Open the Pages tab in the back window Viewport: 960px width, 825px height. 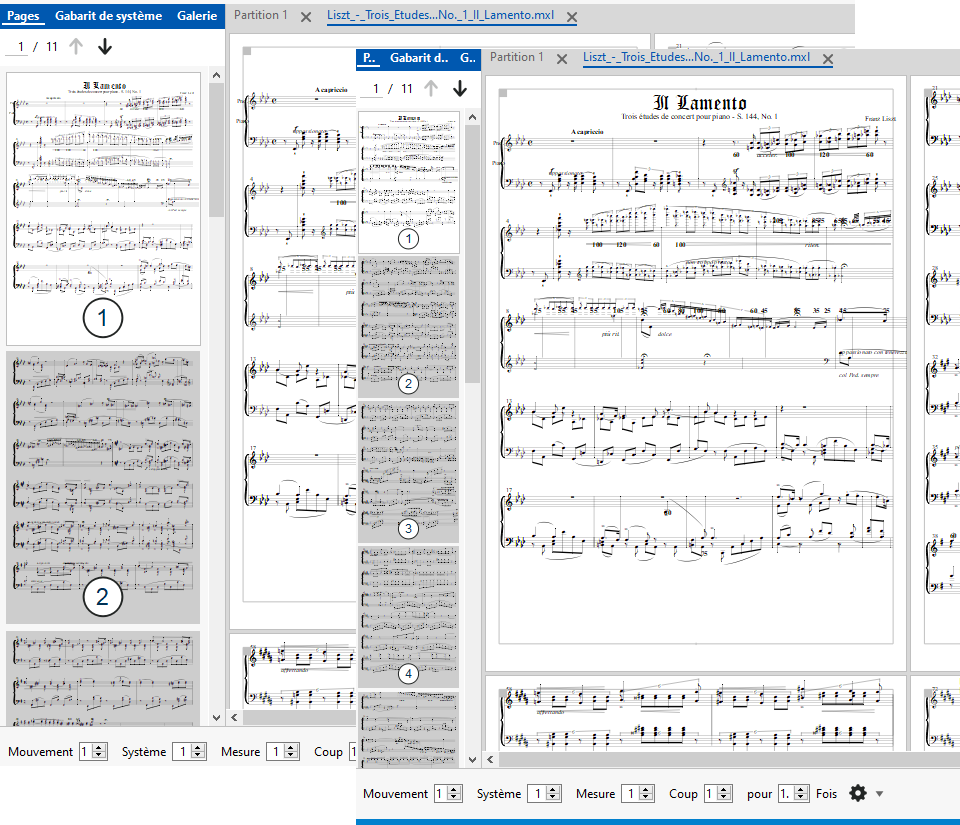tap(23, 15)
